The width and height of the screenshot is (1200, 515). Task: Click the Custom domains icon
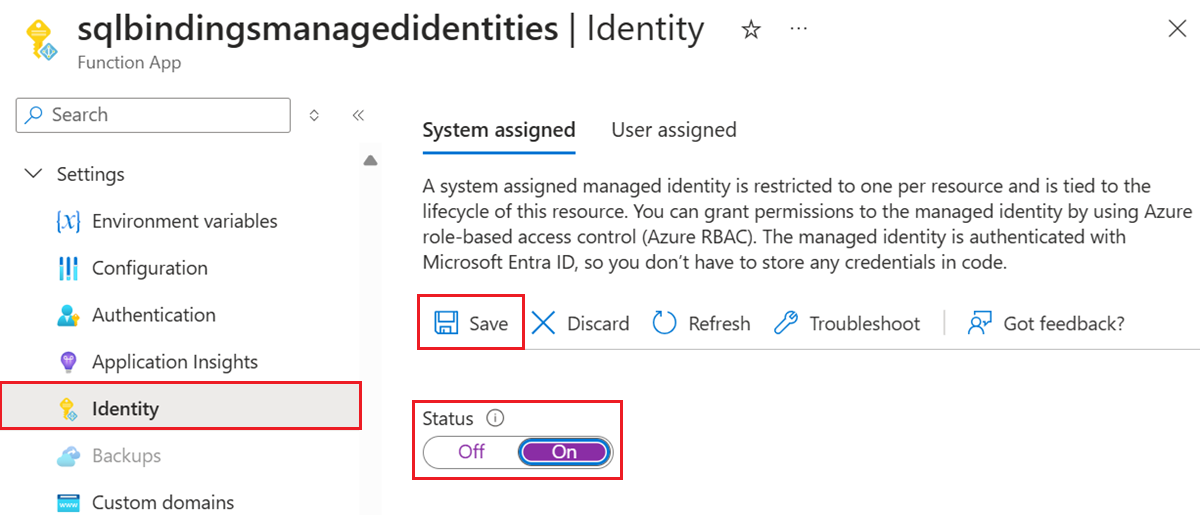(x=68, y=502)
